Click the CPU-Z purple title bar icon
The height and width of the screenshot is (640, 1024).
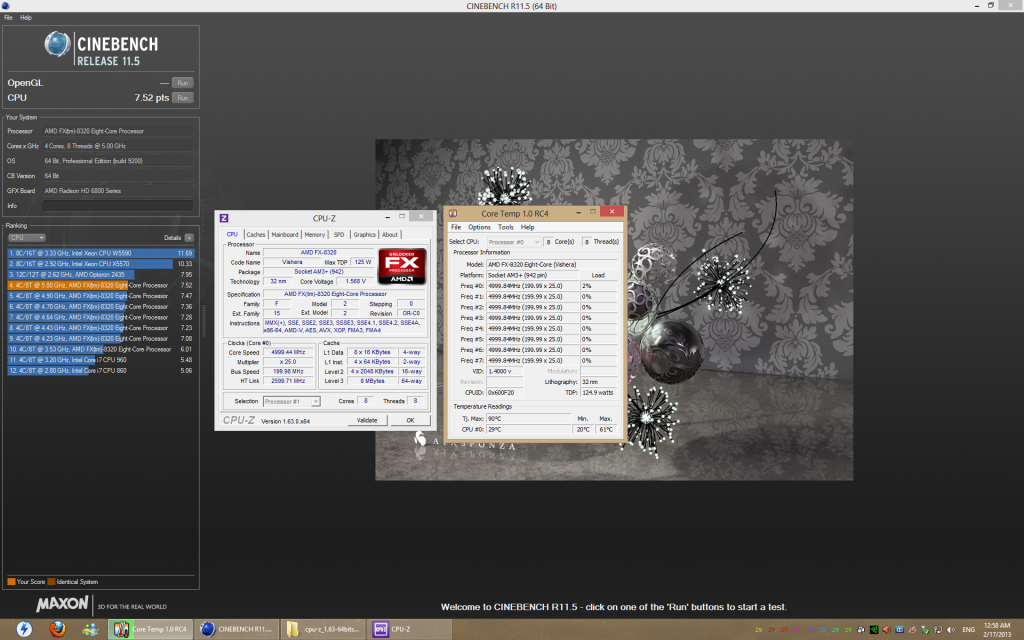coord(224,218)
